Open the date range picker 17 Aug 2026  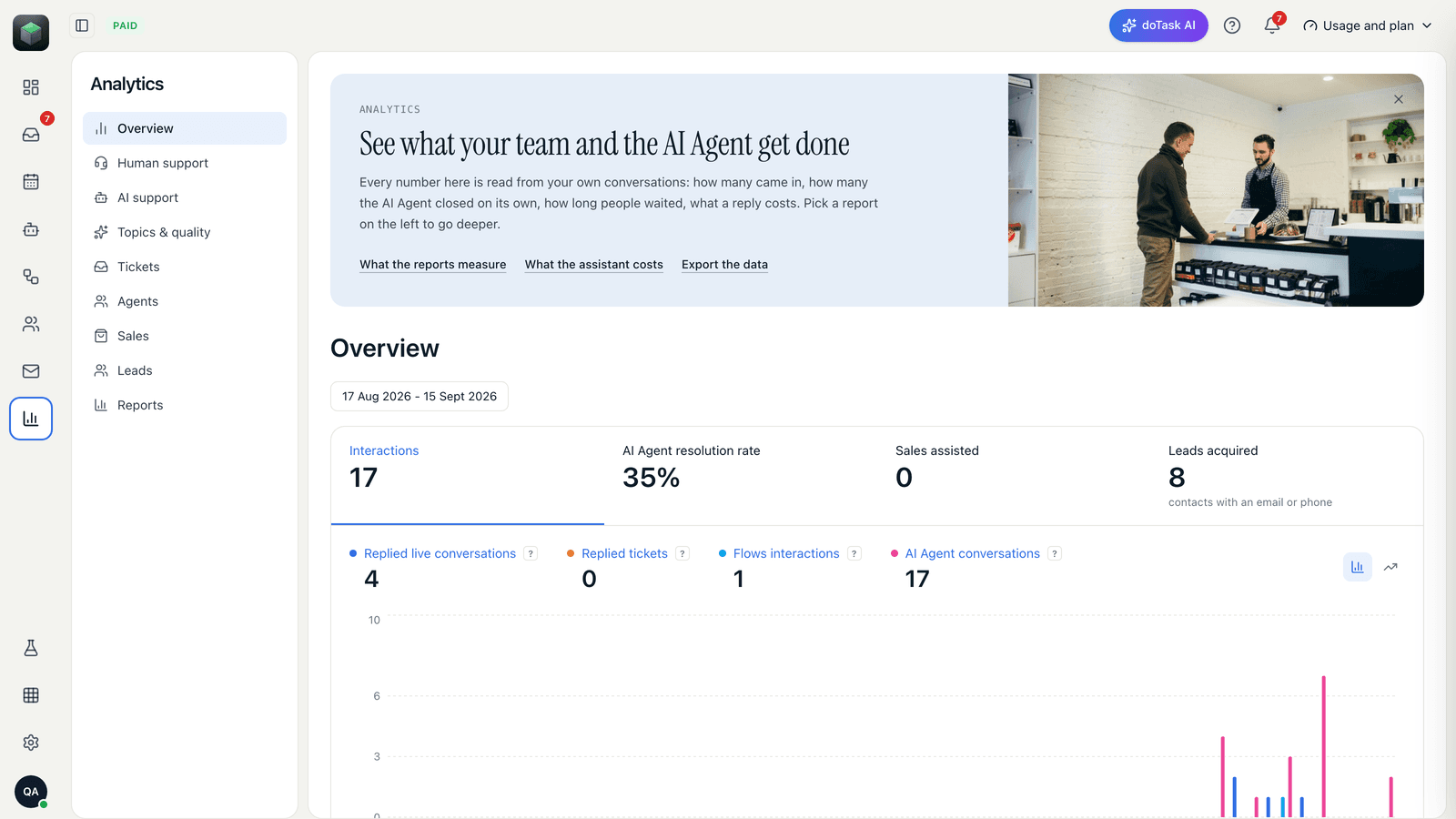[x=420, y=396]
